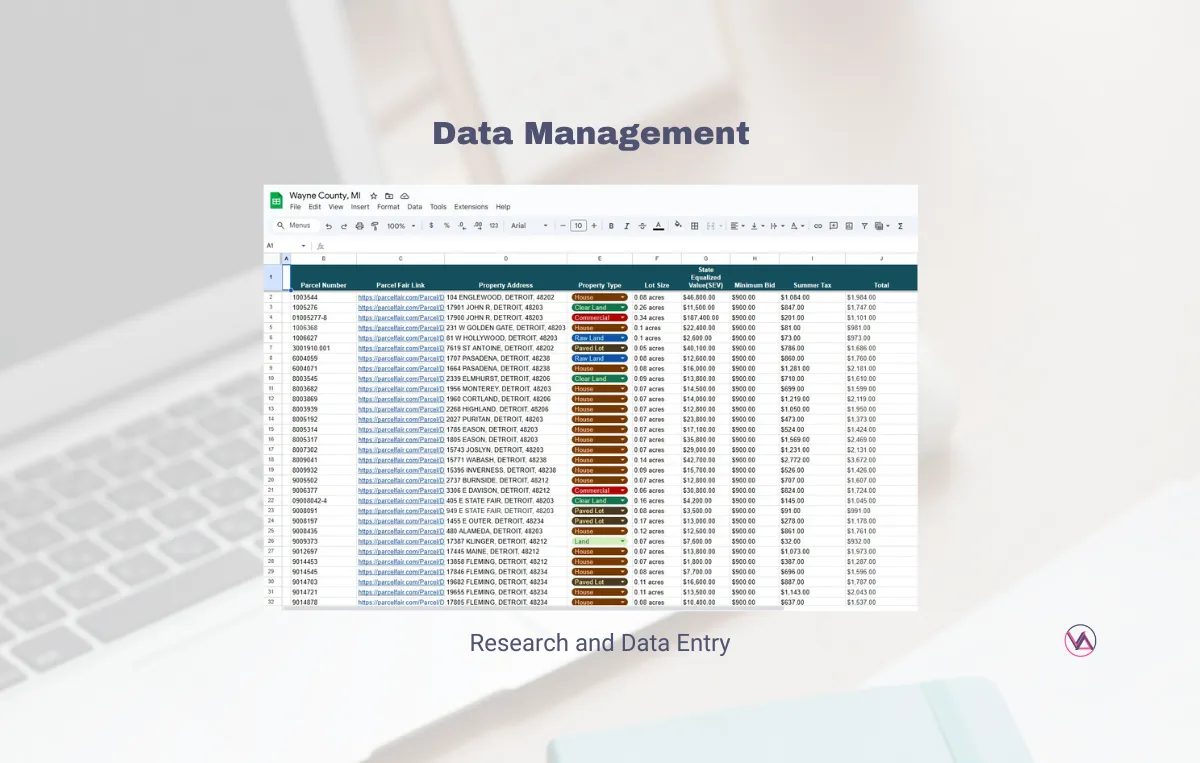Image resolution: width=1200 pixels, height=763 pixels.
Task: Select column D header
Action: pyautogui.click(x=506, y=259)
